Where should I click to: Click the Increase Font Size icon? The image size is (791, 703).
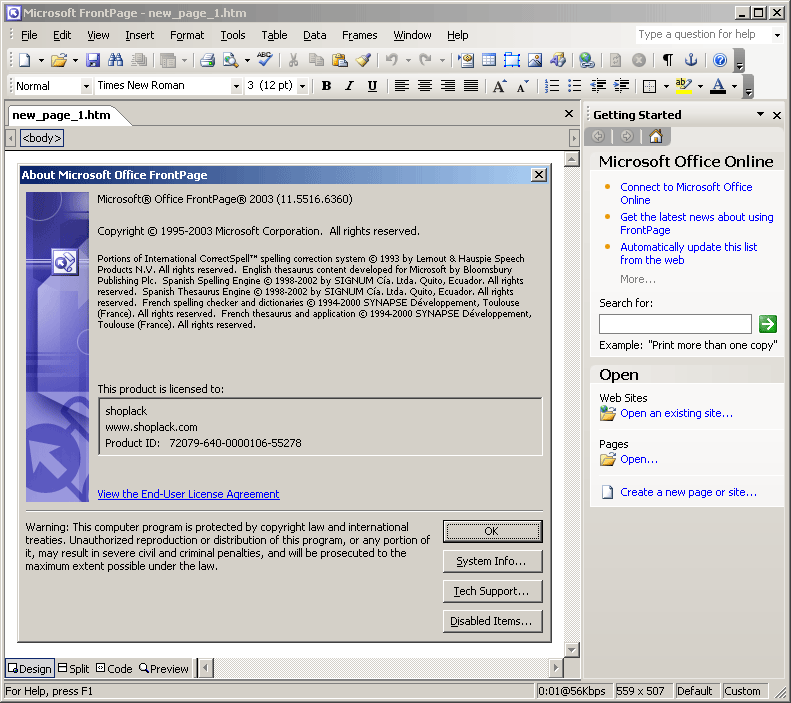pos(499,86)
